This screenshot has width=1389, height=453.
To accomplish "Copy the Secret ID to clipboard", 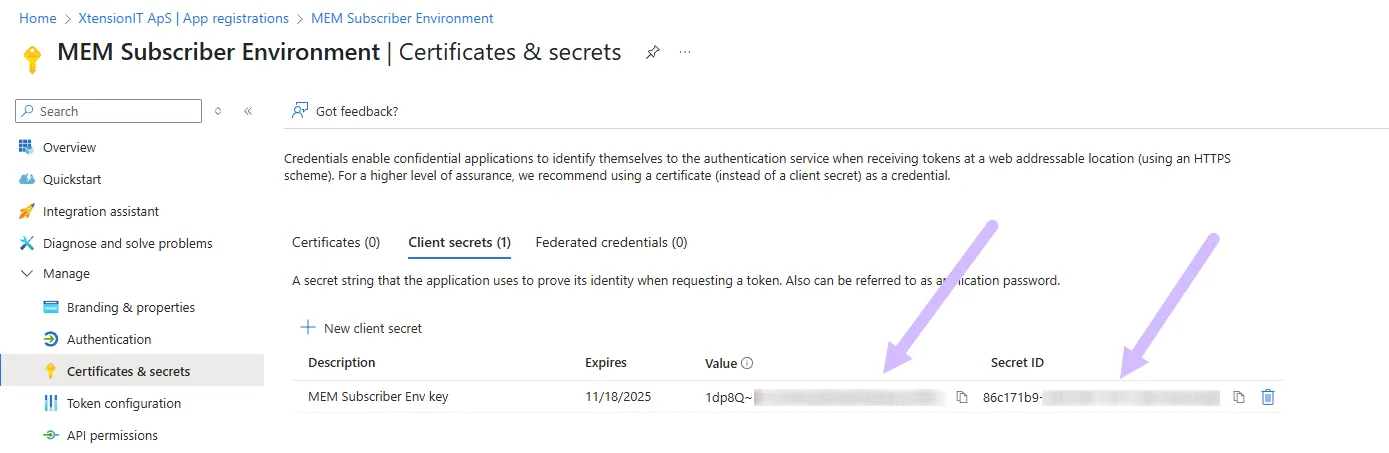I will 1238,397.
